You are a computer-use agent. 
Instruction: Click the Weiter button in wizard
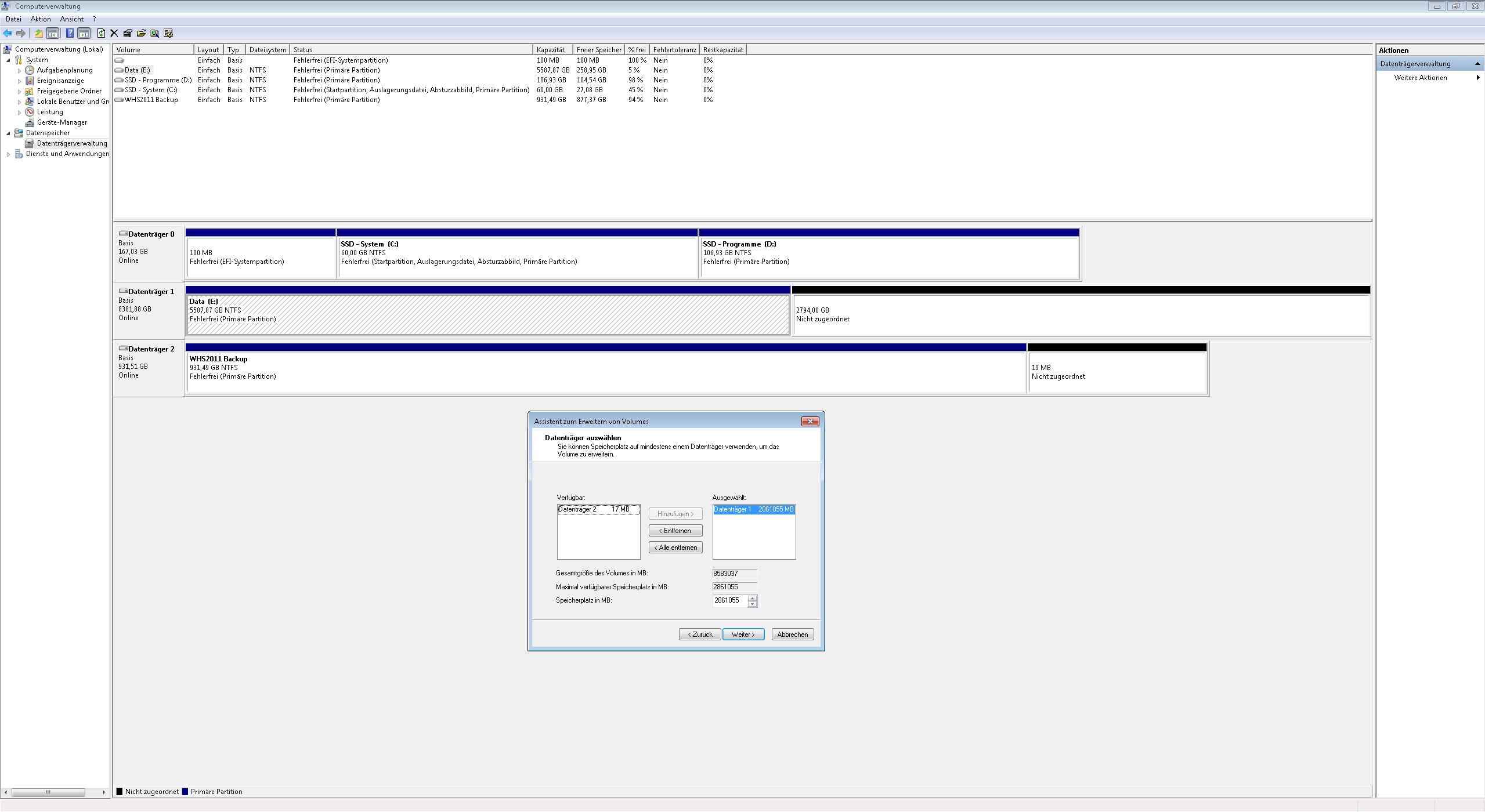743,635
